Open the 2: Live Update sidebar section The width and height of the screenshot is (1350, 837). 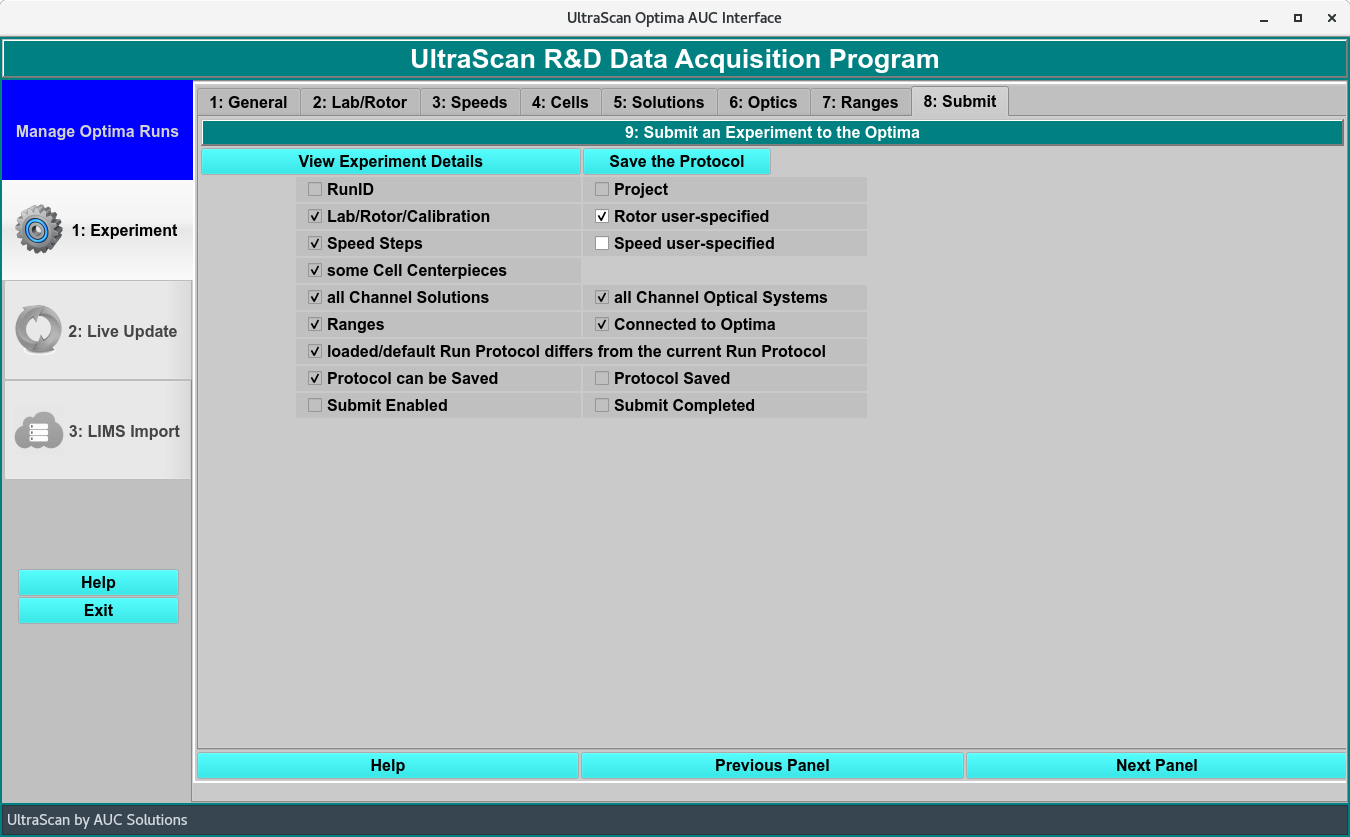pyautogui.click(x=97, y=331)
